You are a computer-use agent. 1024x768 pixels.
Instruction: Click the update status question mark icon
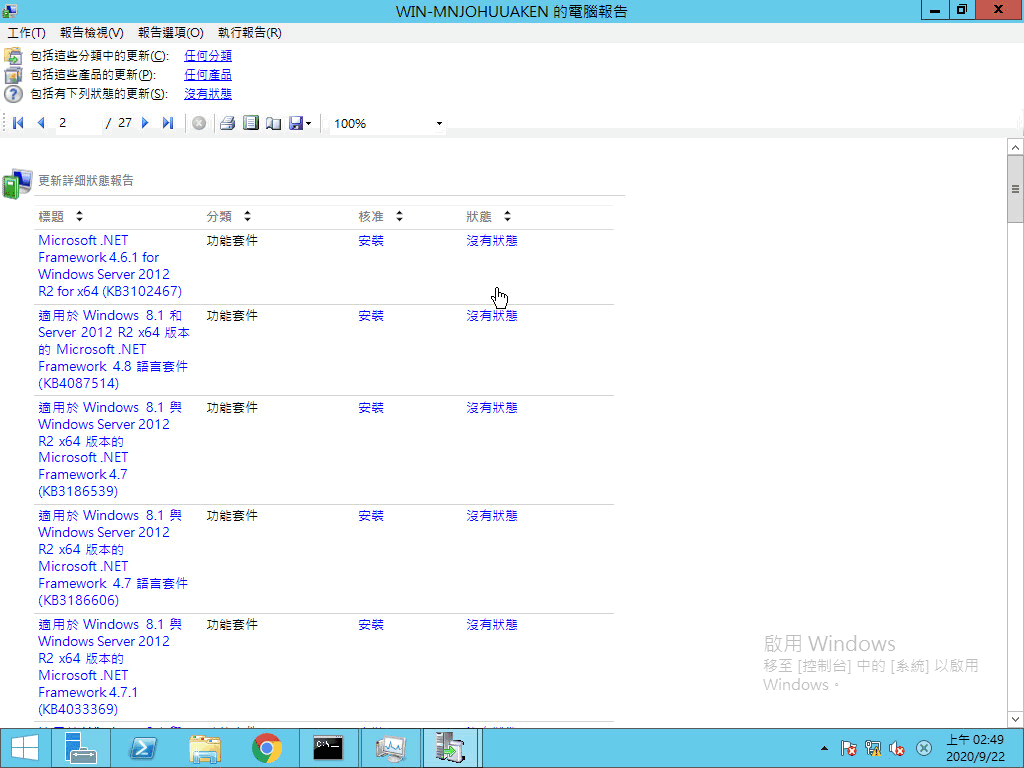pos(13,94)
